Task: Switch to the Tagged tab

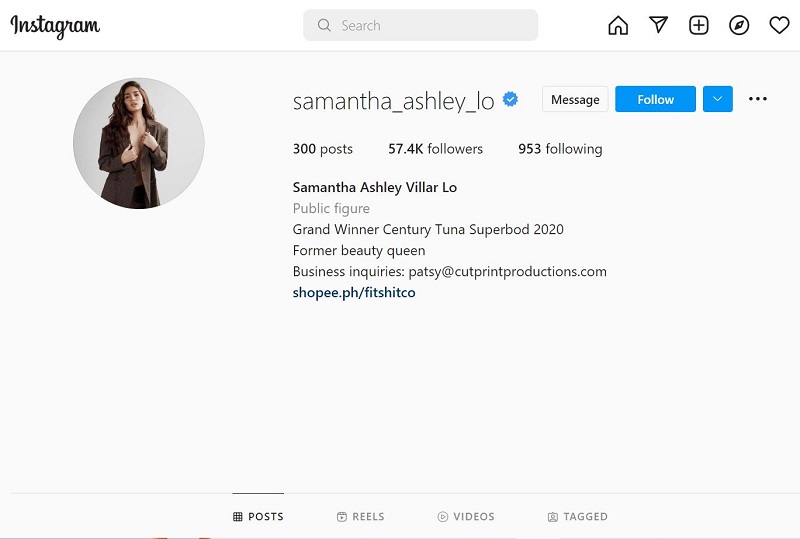Action: pyautogui.click(x=578, y=517)
